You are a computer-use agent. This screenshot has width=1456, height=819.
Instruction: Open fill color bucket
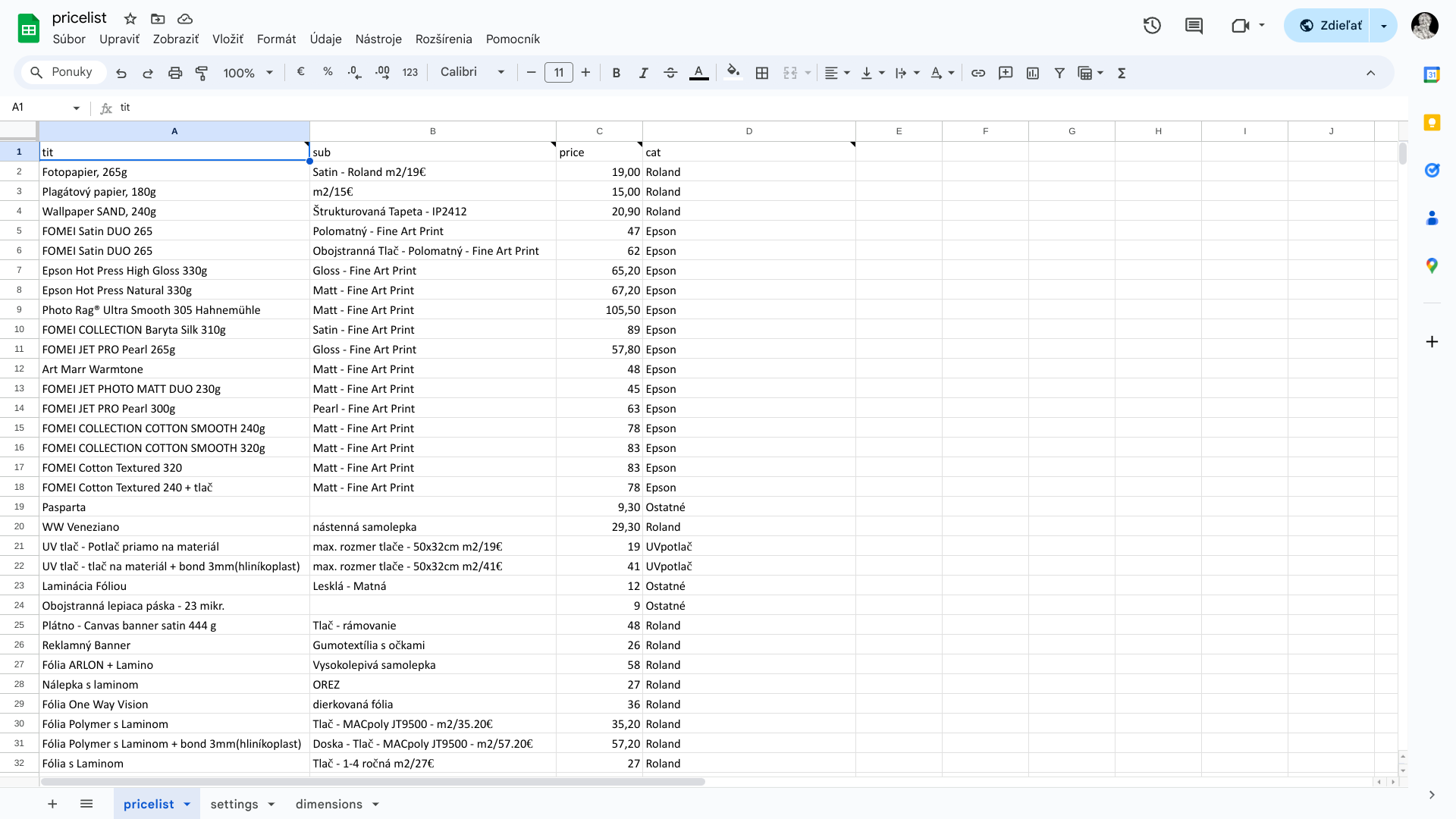coord(733,73)
